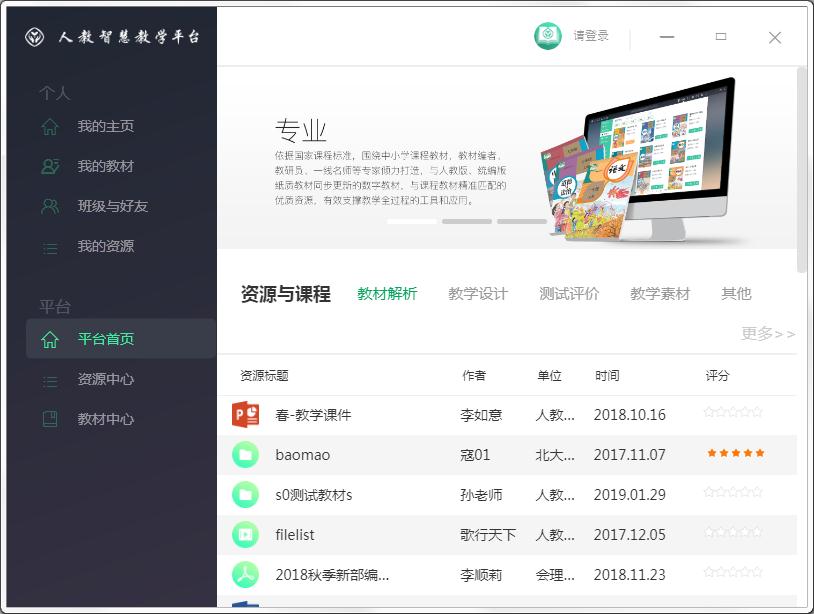Click the date 2017.12.05
Image resolution: width=814 pixels, height=614 pixels.
pyautogui.click(x=630, y=535)
